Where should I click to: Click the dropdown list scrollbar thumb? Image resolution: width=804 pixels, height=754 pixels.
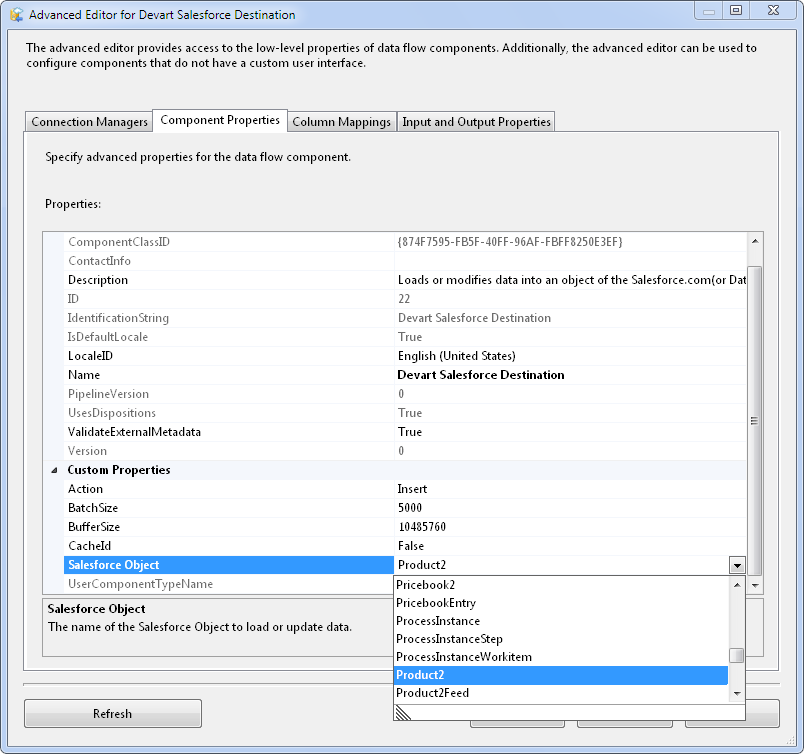coord(737,656)
